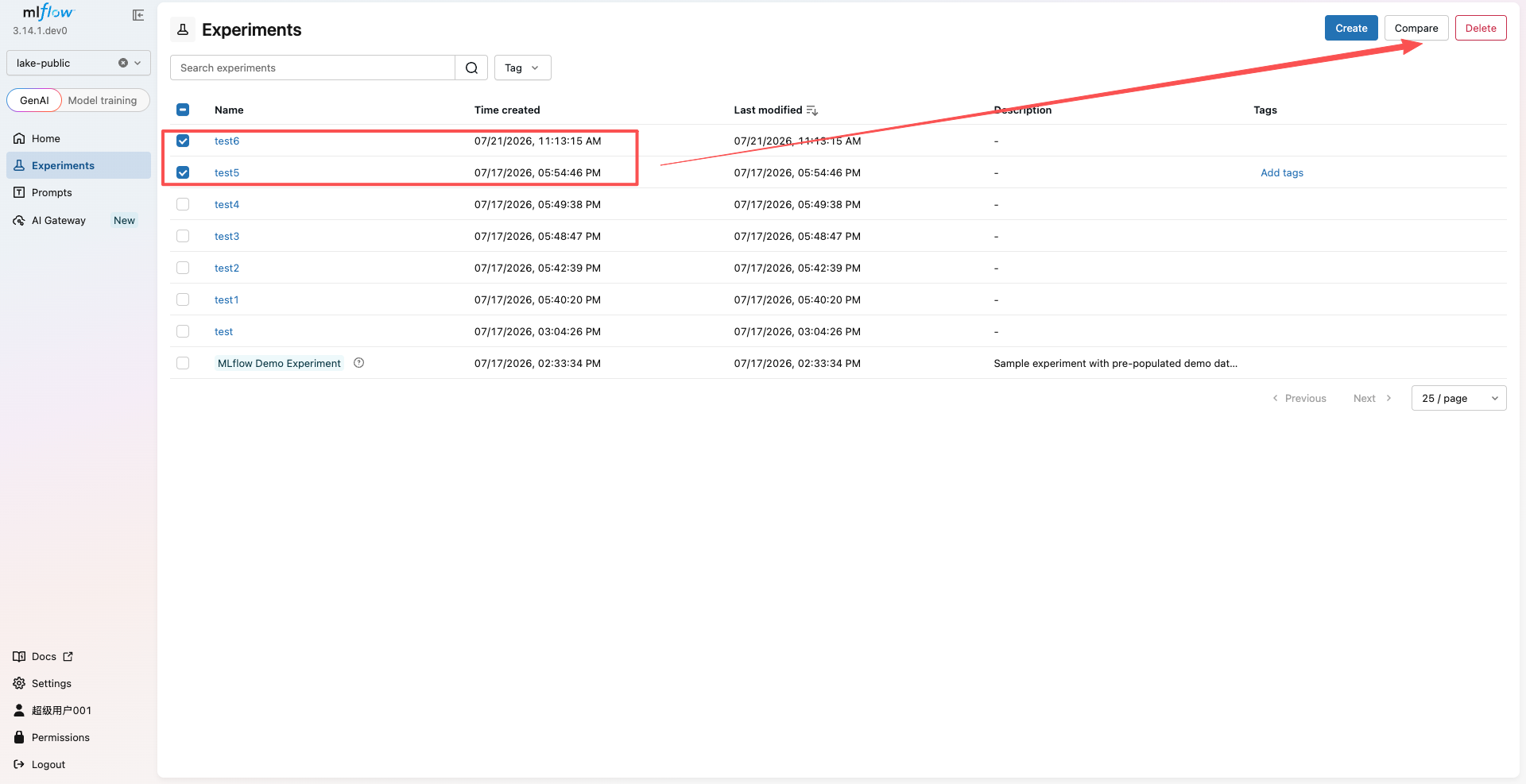Open the lake-public workspace dropdown
This screenshot has height=784, width=1526.
pyautogui.click(x=137, y=63)
